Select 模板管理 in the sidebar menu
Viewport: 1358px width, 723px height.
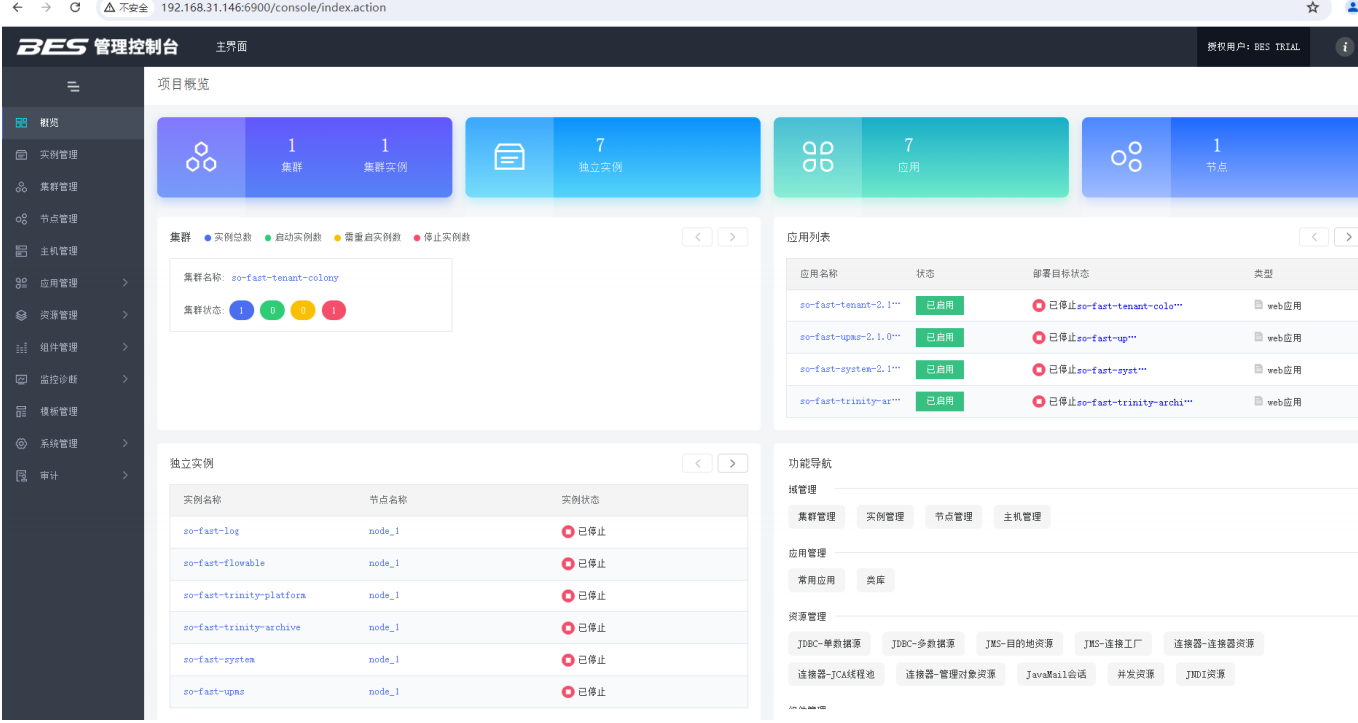[x=72, y=411]
